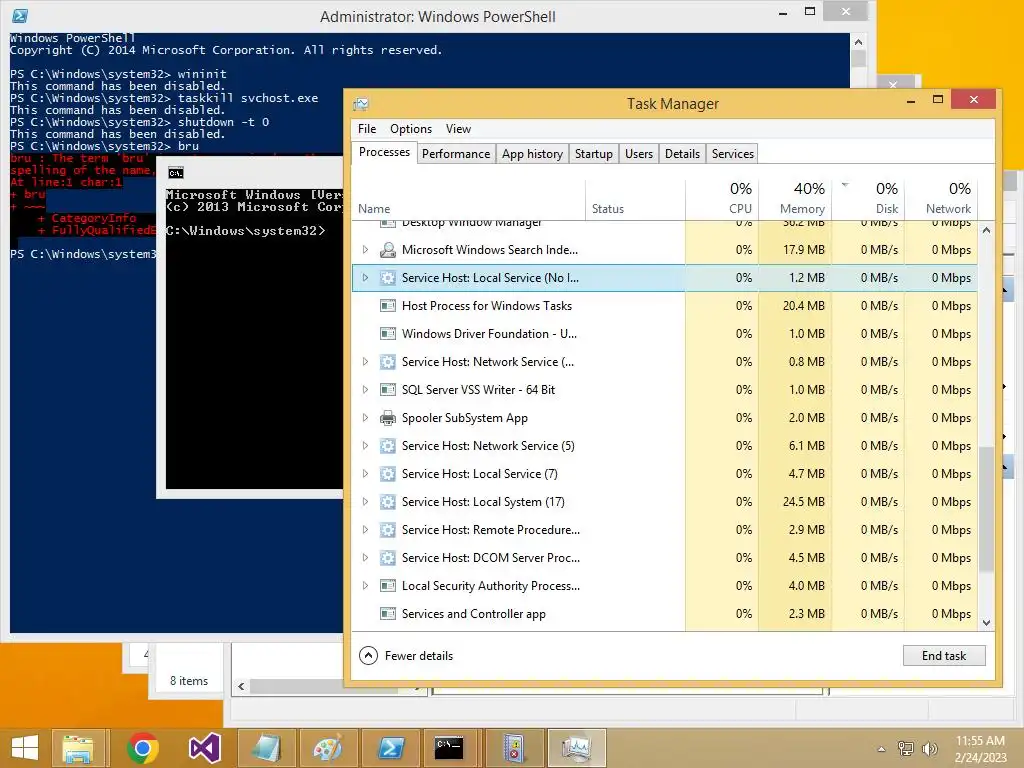Click the End task button
This screenshot has width=1024, height=768.
tap(944, 656)
